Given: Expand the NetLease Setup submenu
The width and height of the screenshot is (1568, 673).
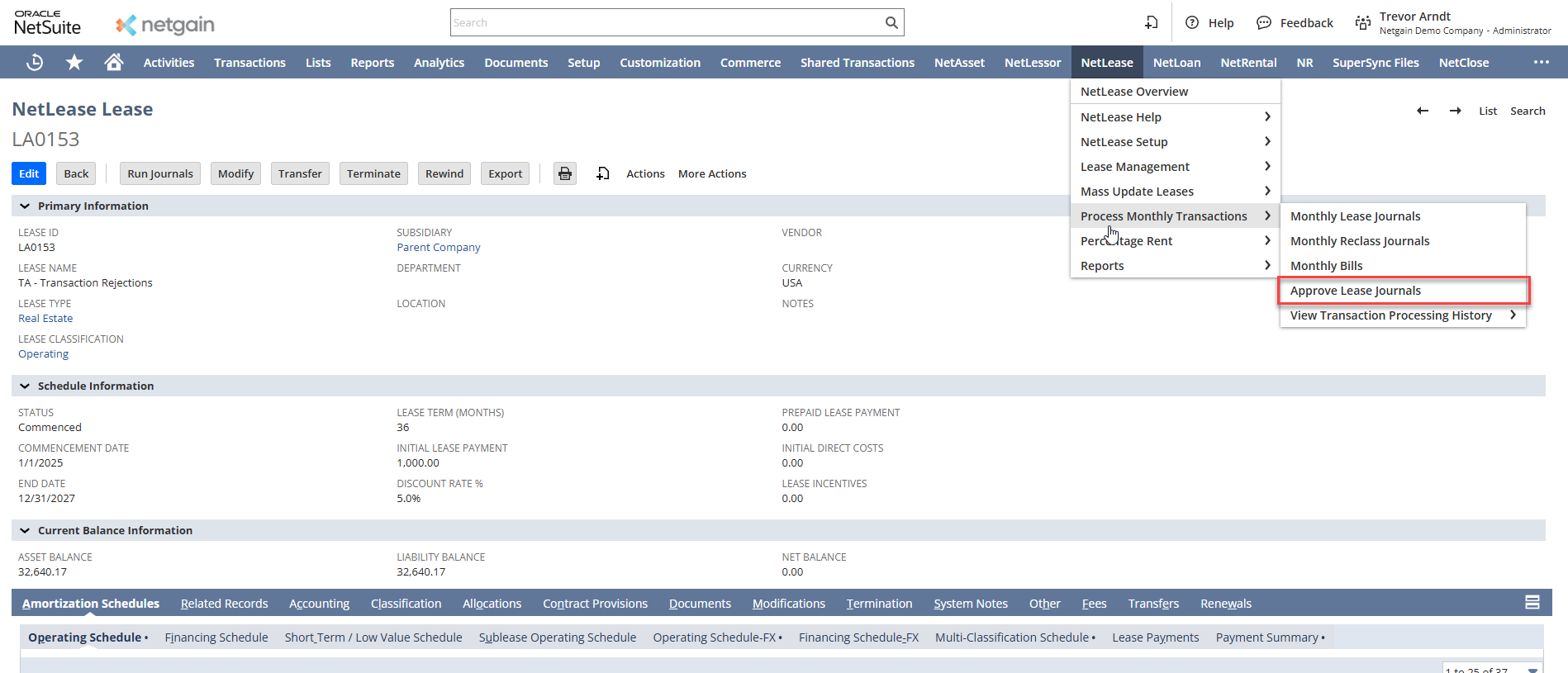Looking at the screenshot, I should 1267,141.
